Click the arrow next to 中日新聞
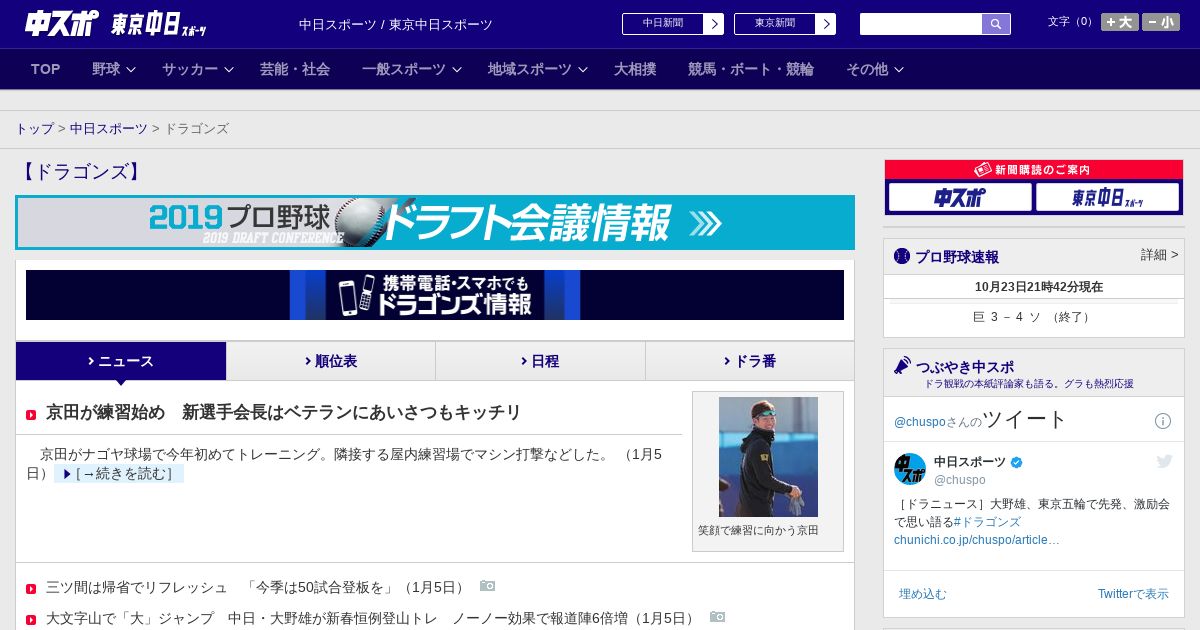Image resolution: width=1200 pixels, height=630 pixels. coord(714,24)
